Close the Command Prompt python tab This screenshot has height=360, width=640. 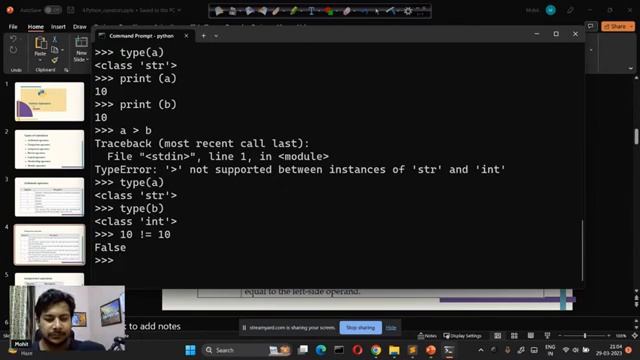(186, 36)
